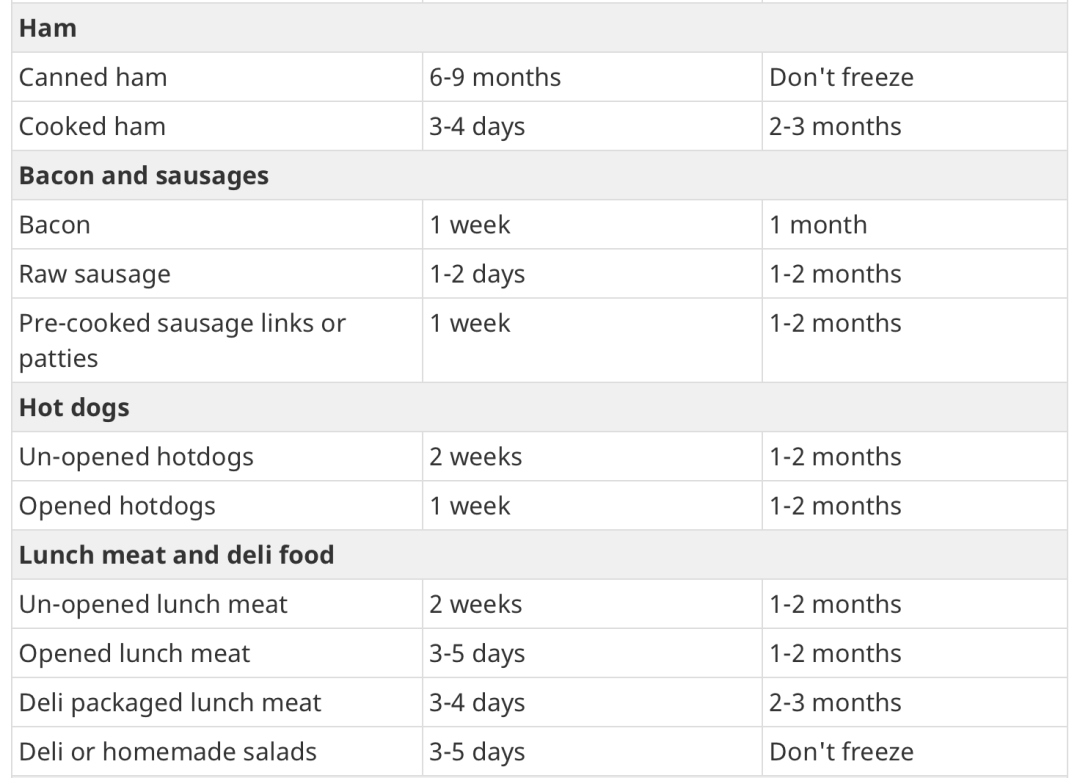The image size is (1080, 778).
Task: Click the Hot dogs section header
Action: point(74,408)
